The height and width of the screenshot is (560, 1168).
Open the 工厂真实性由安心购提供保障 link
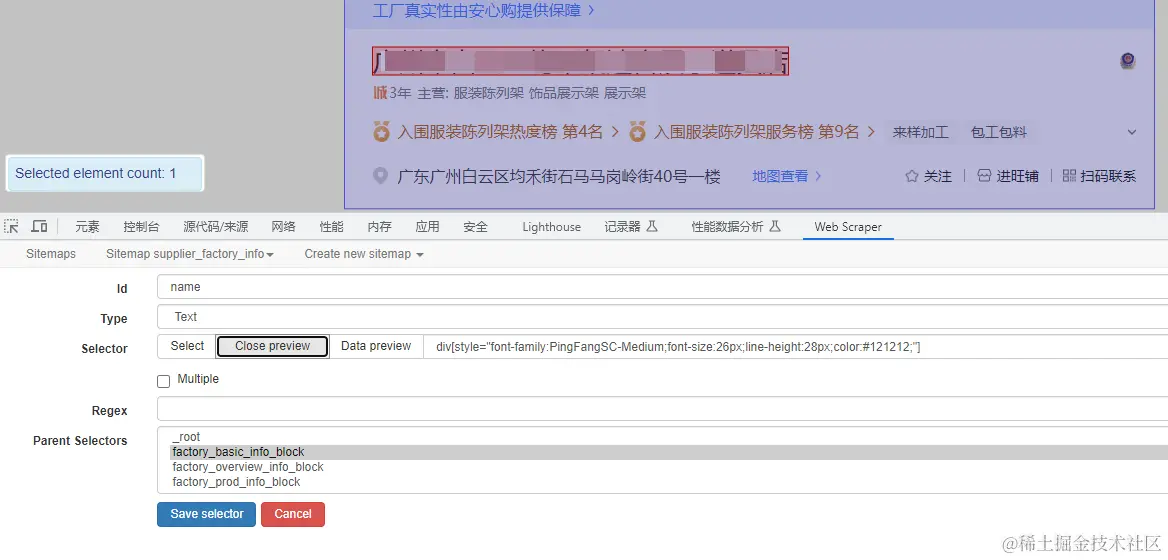click(x=483, y=10)
